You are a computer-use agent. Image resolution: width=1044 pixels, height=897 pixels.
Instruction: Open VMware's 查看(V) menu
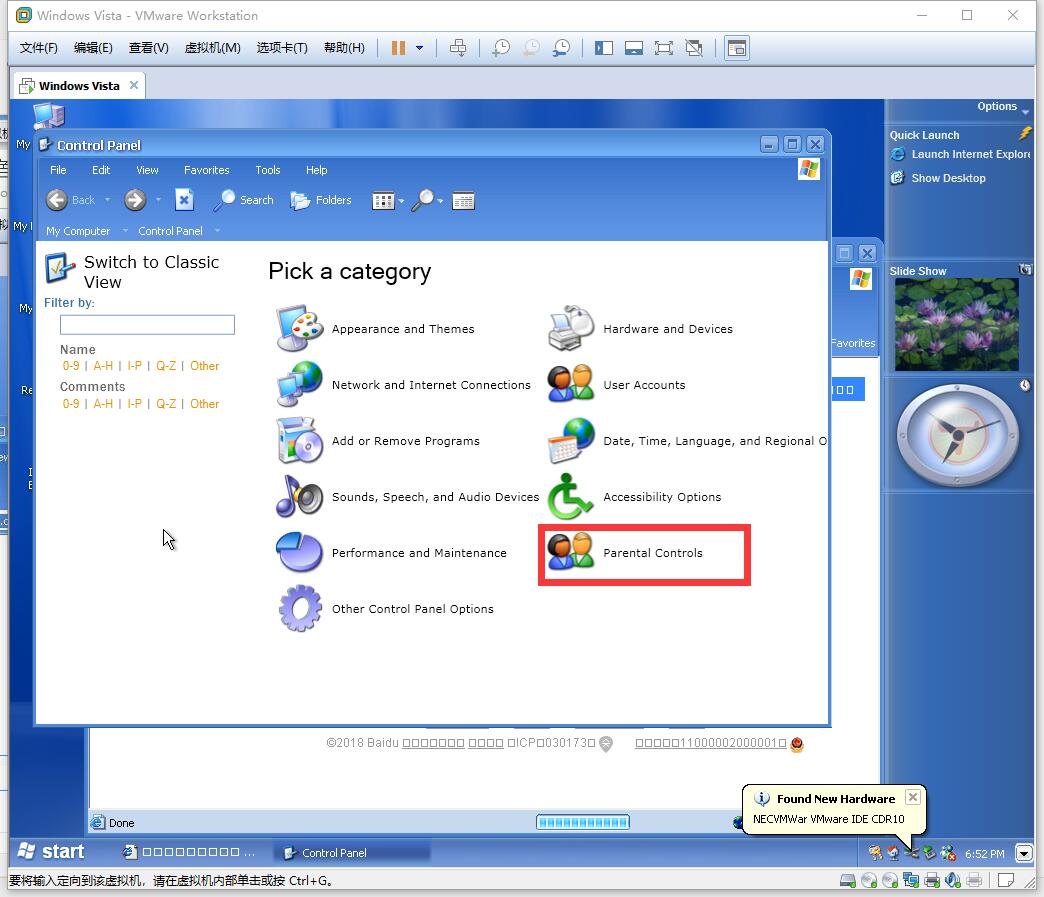148,48
